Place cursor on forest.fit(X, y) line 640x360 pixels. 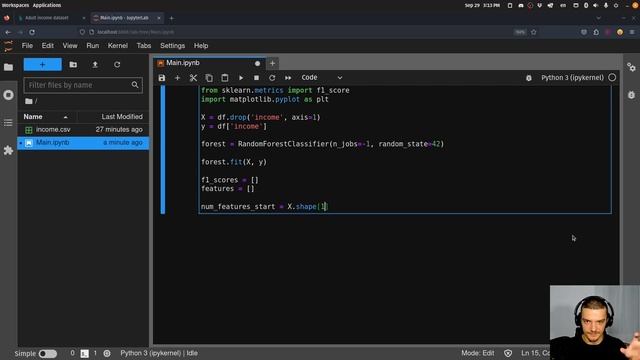coord(233,162)
